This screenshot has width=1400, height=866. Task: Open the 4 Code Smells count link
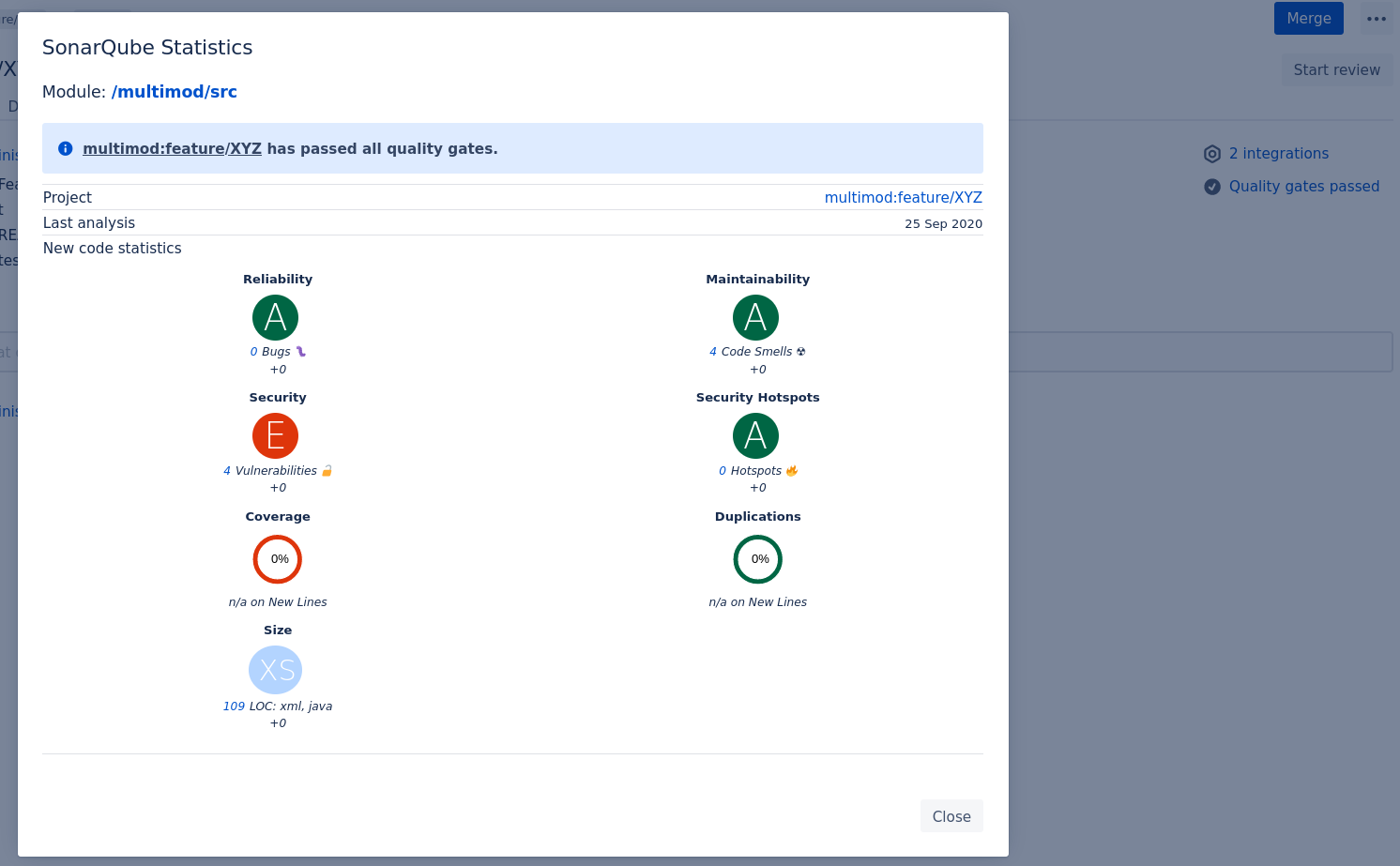tap(713, 352)
